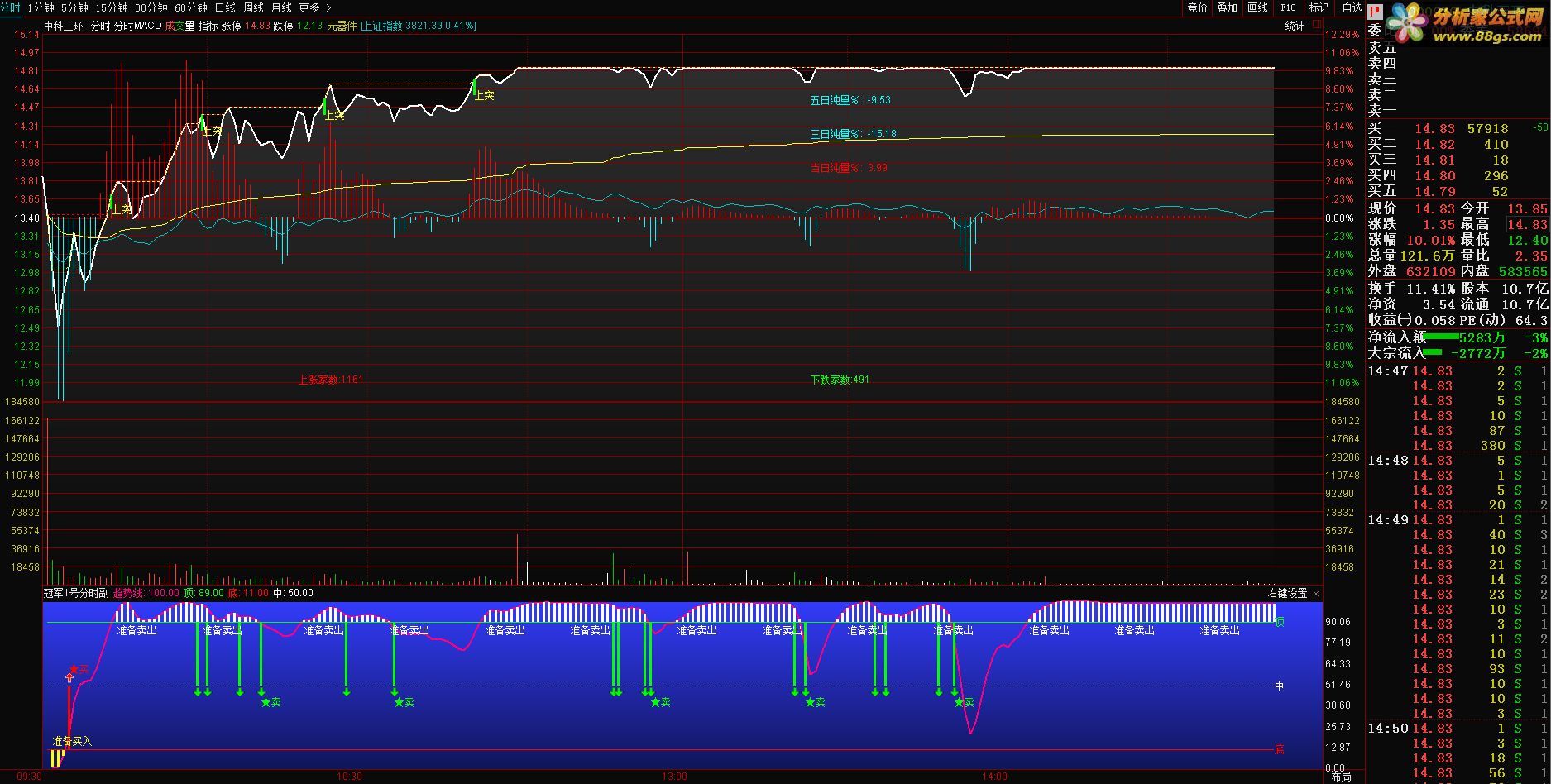1551x784 pixels.
Task: Click the 外盘 632109 value
Action: point(1431,271)
